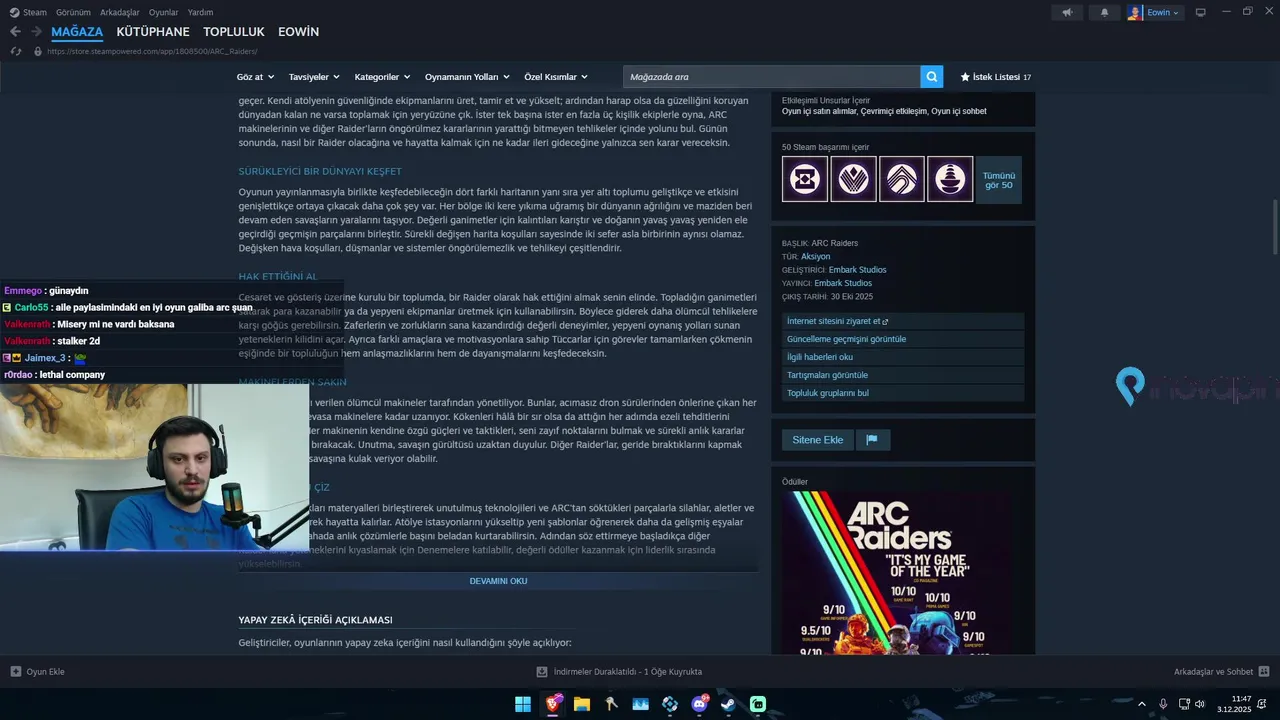Open the Arkadaşlar menu
Screen dimensions: 1280x720
[x=120, y=12]
